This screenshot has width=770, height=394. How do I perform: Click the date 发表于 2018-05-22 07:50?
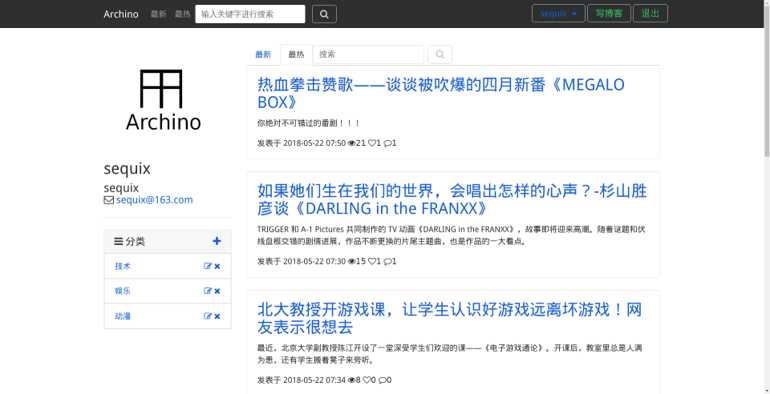[x=302, y=143]
